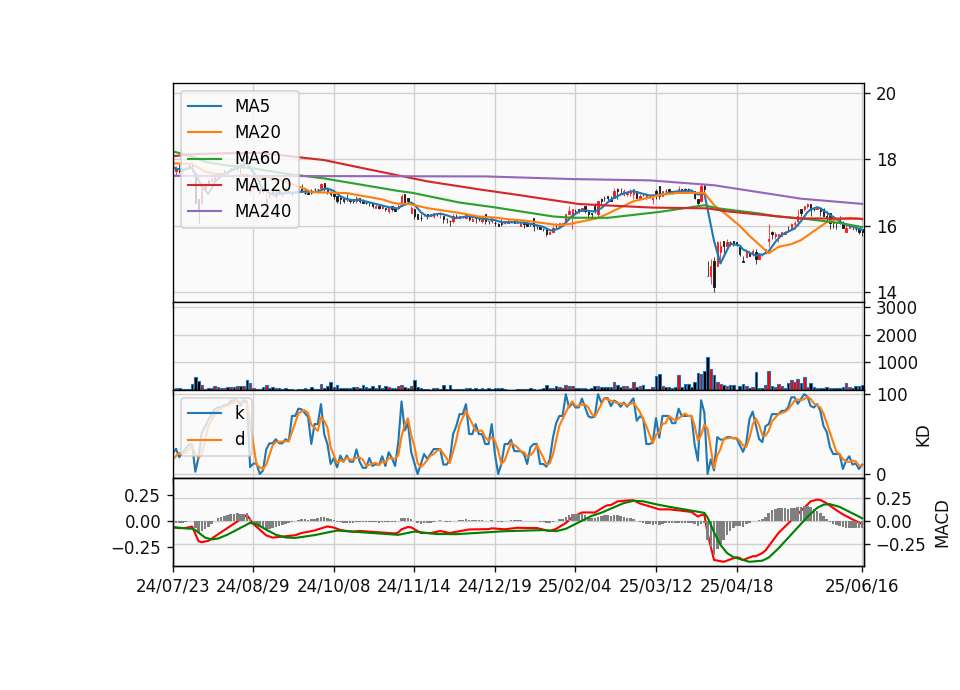This screenshot has height=690, width=960.
Task: Click the 24/08/29 date tick label
Action: tap(253, 586)
